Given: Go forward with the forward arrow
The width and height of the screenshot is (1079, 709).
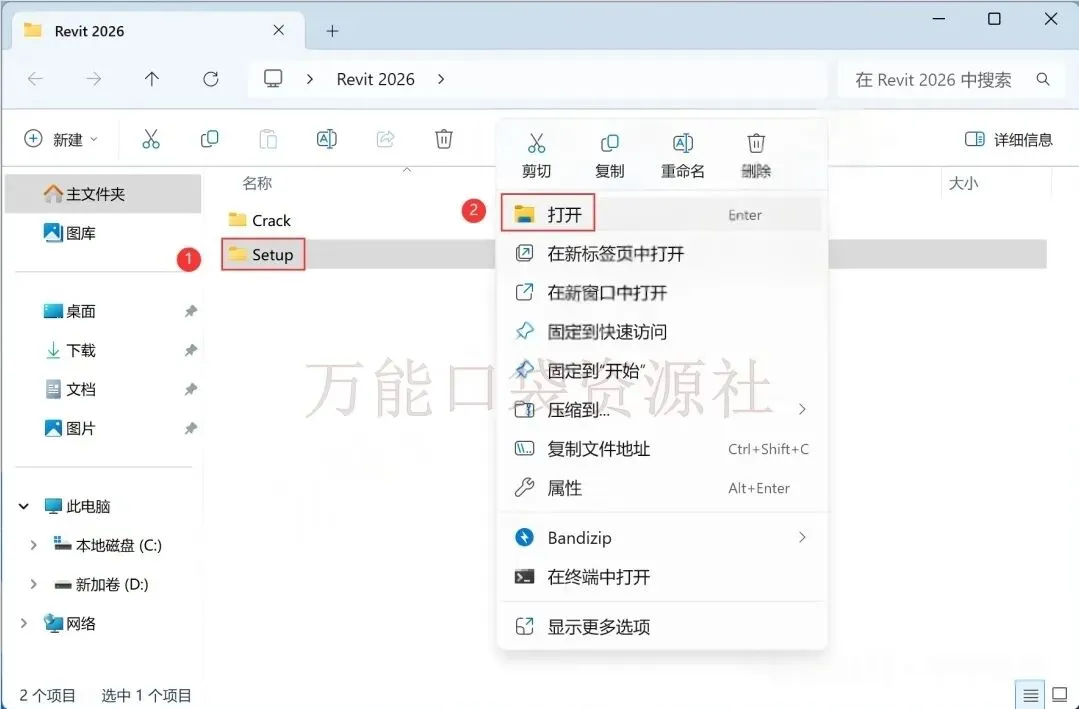Looking at the screenshot, I should coord(94,79).
